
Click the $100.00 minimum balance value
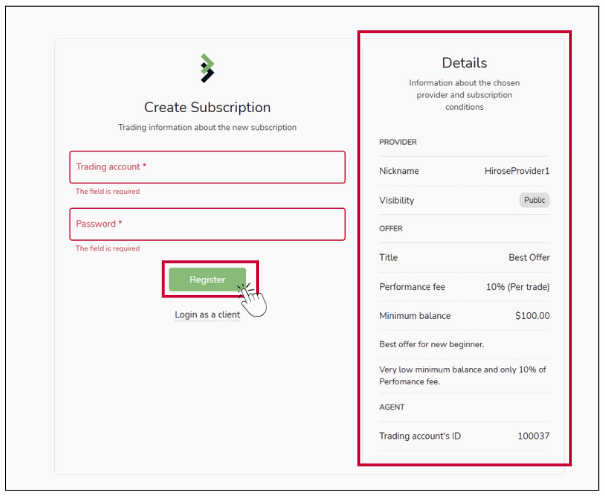click(x=530, y=316)
